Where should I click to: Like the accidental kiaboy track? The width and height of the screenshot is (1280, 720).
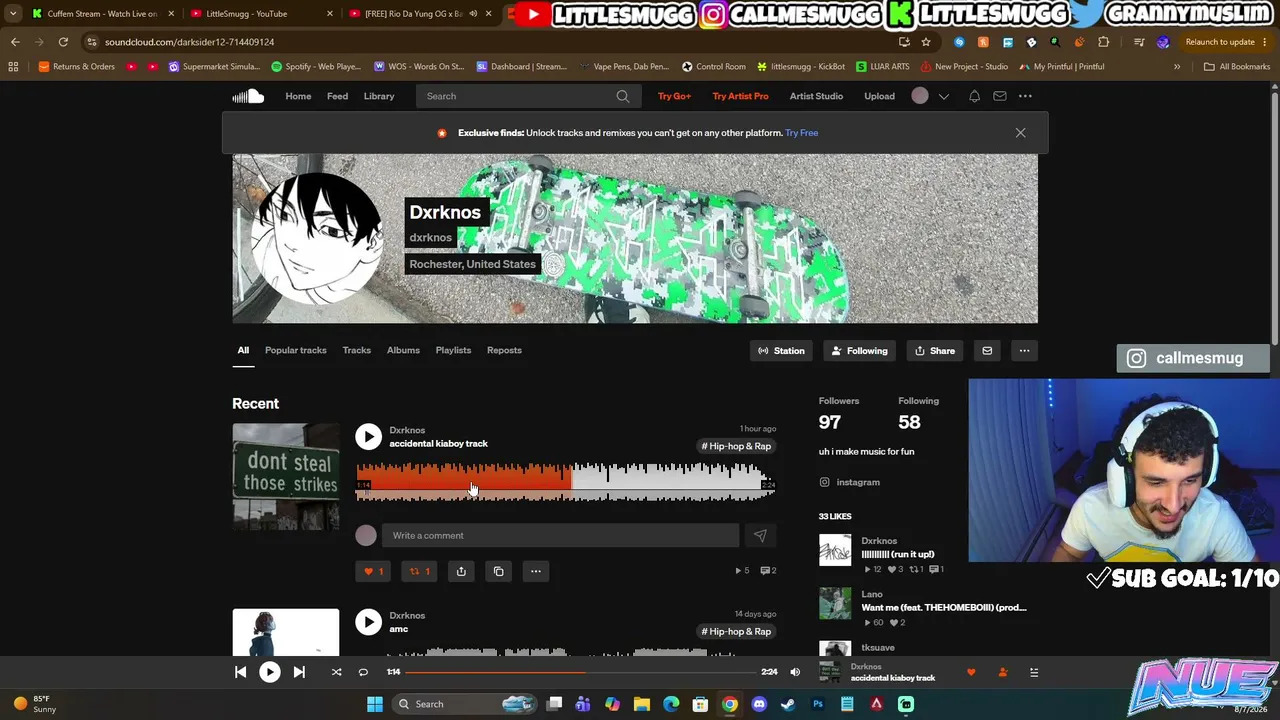coord(373,571)
